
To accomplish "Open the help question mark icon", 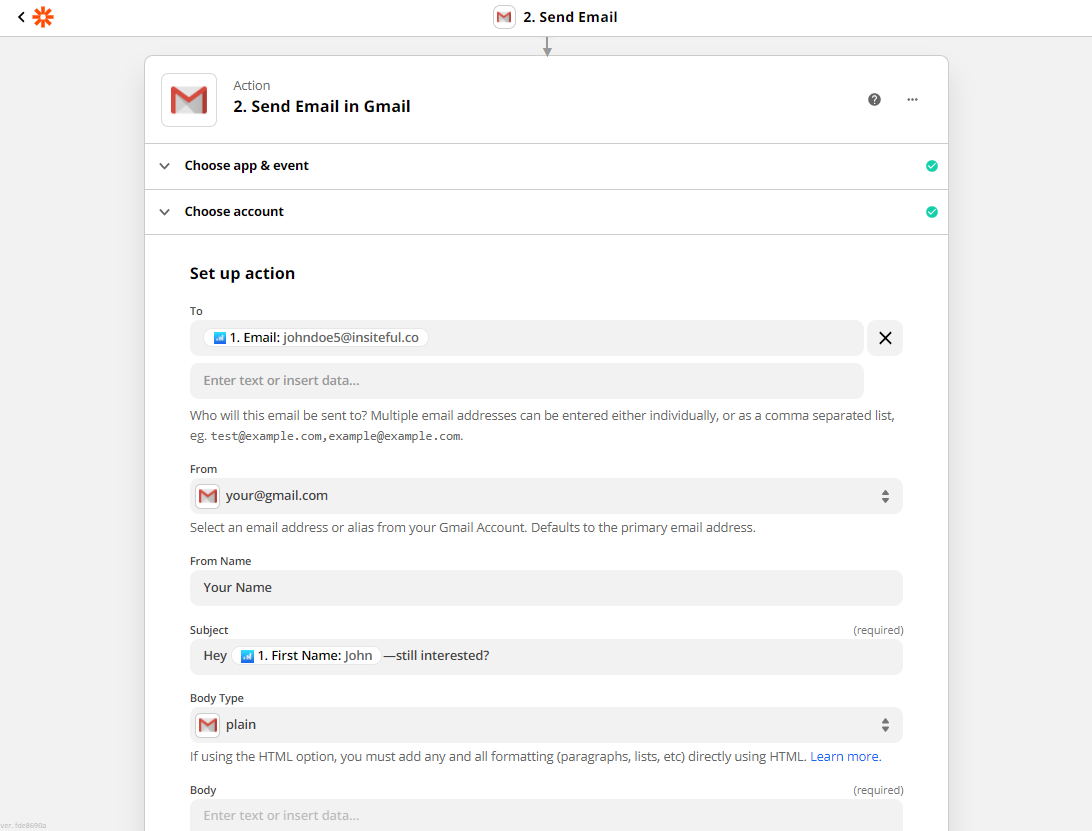I will pyautogui.click(x=874, y=99).
